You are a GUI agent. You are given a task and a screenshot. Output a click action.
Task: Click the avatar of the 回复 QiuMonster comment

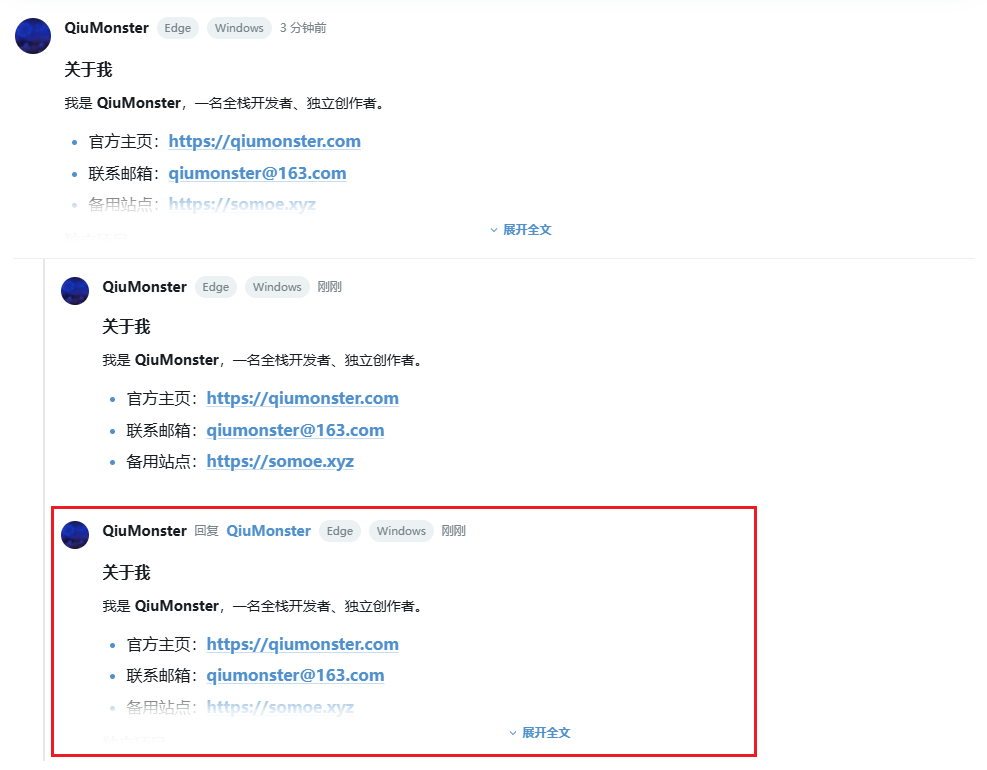tap(75, 535)
